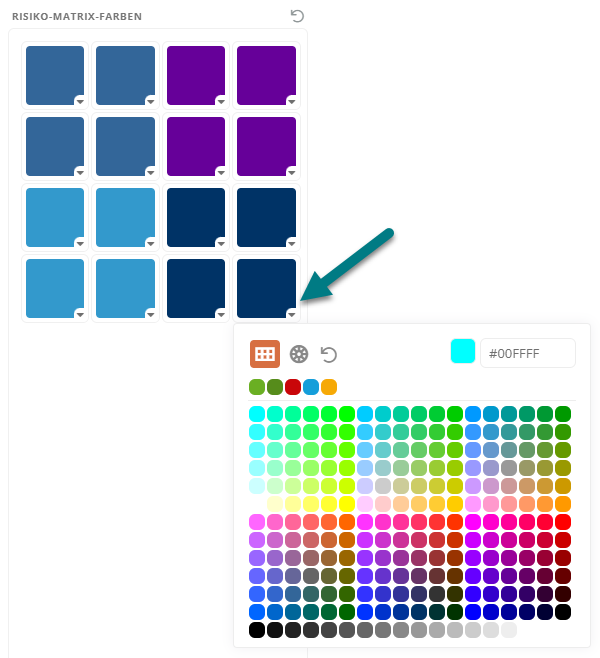Click the cyan current color preview swatch
The height and width of the screenshot is (658, 600).
click(463, 351)
